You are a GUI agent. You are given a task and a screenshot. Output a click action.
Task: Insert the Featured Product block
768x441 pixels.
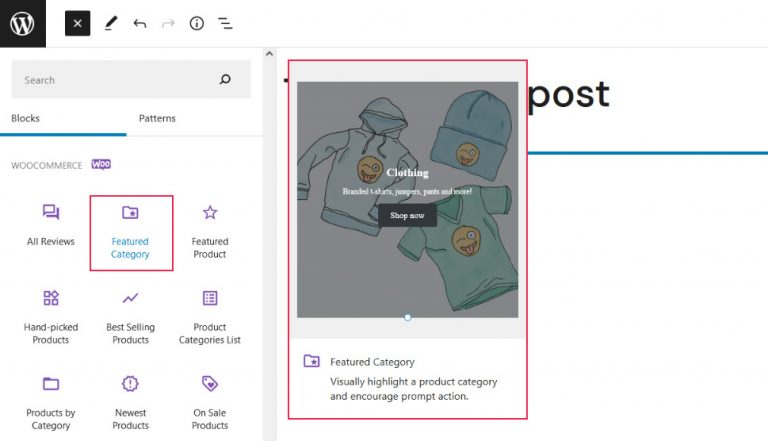click(x=210, y=232)
